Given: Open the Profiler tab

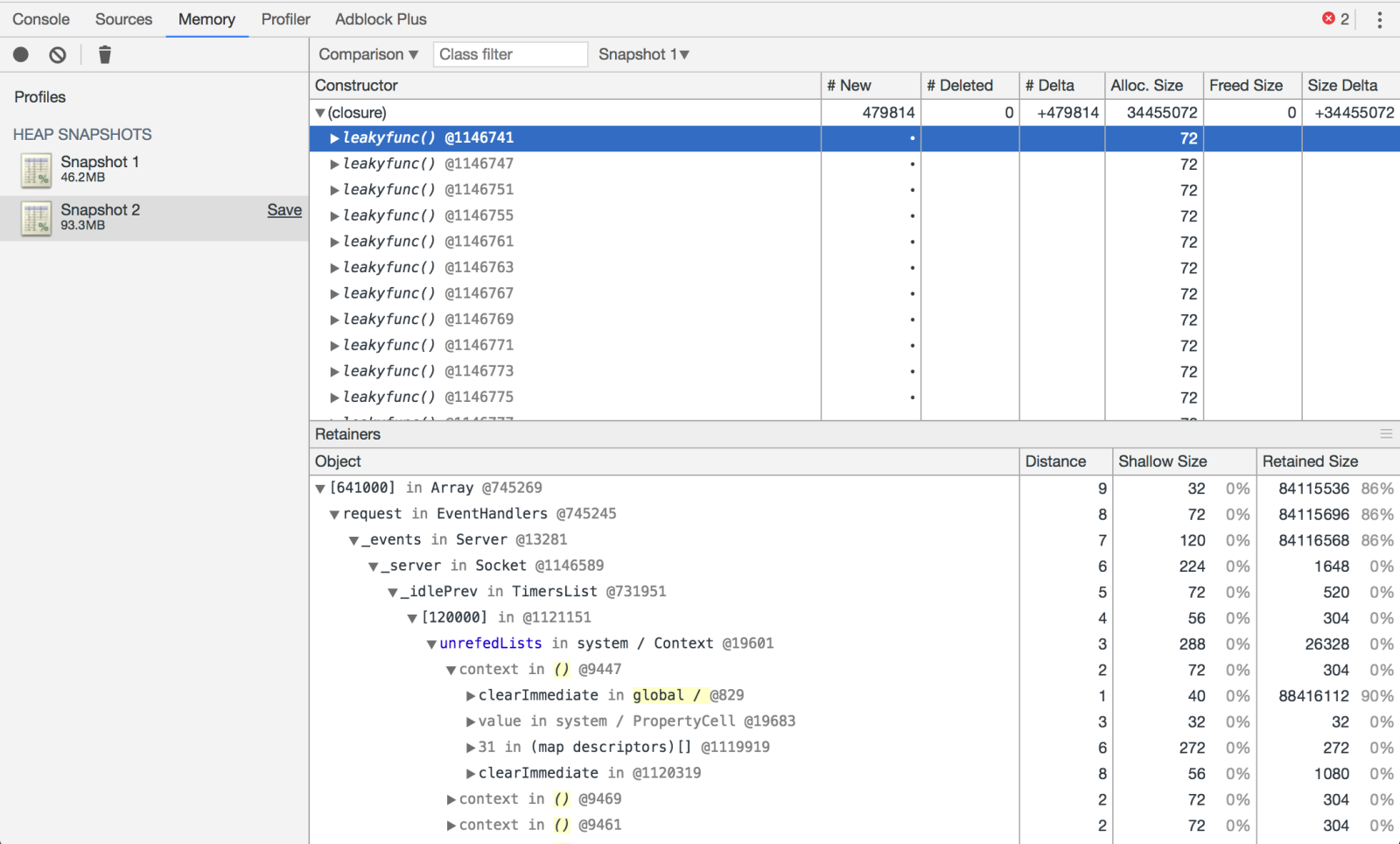Looking at the screenshot, I should pyautogui.click(x=285, y=19).
